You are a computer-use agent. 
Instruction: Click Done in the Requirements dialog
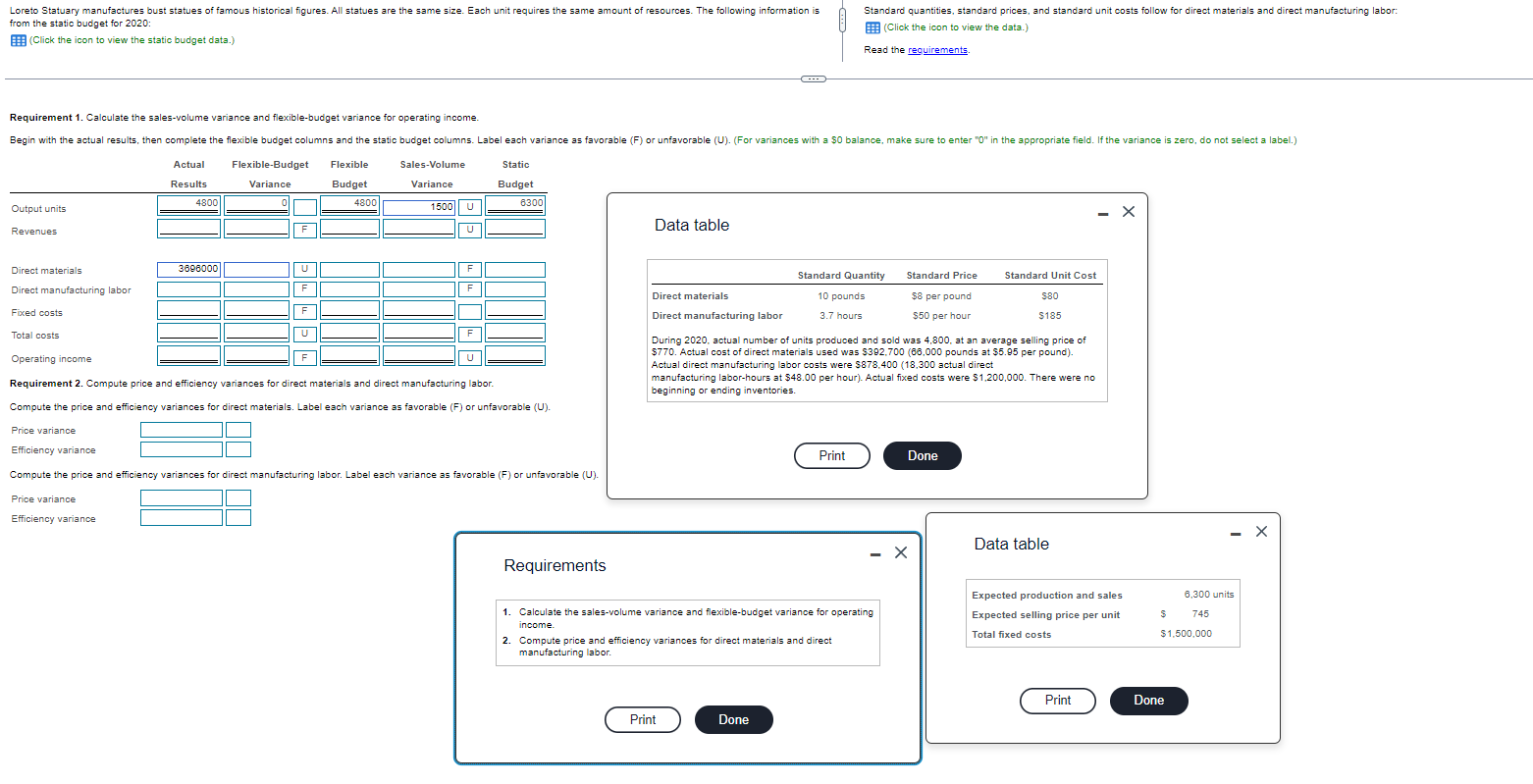coord(734,720)
